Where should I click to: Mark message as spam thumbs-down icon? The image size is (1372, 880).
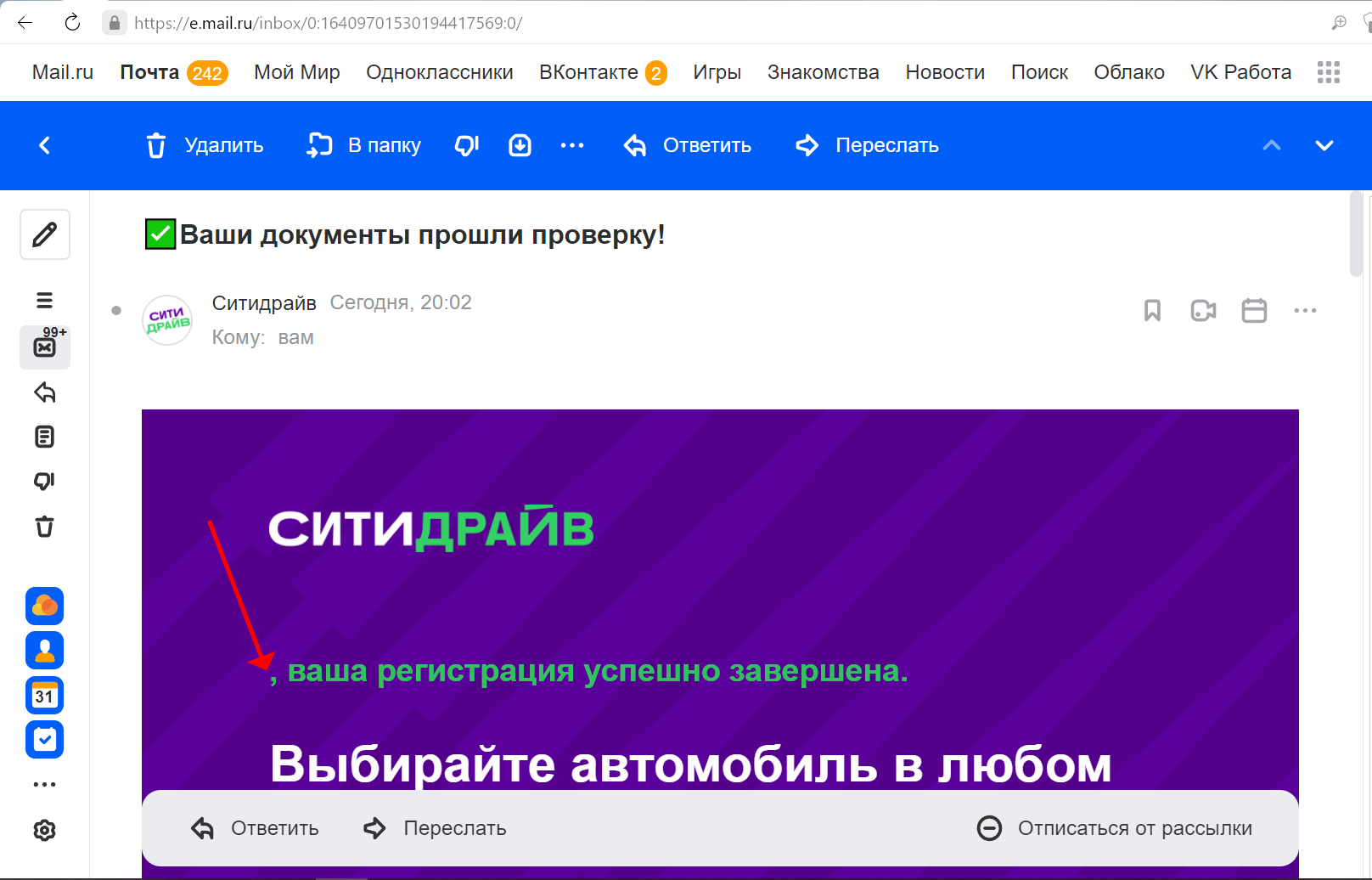point(467,145)
